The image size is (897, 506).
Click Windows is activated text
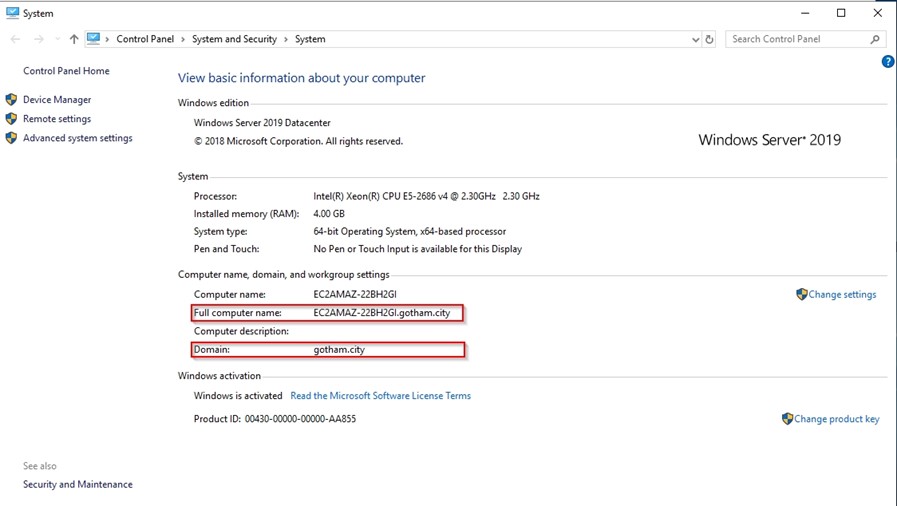[x=238, y=396]
